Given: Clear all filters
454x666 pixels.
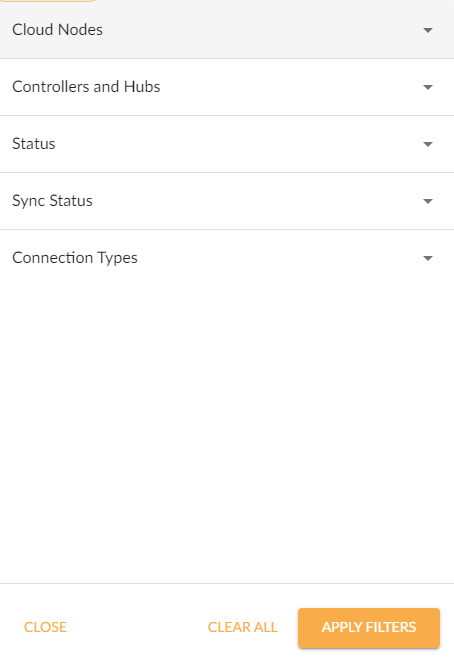Looking at the screenshot, I should [x=243, y=627].
